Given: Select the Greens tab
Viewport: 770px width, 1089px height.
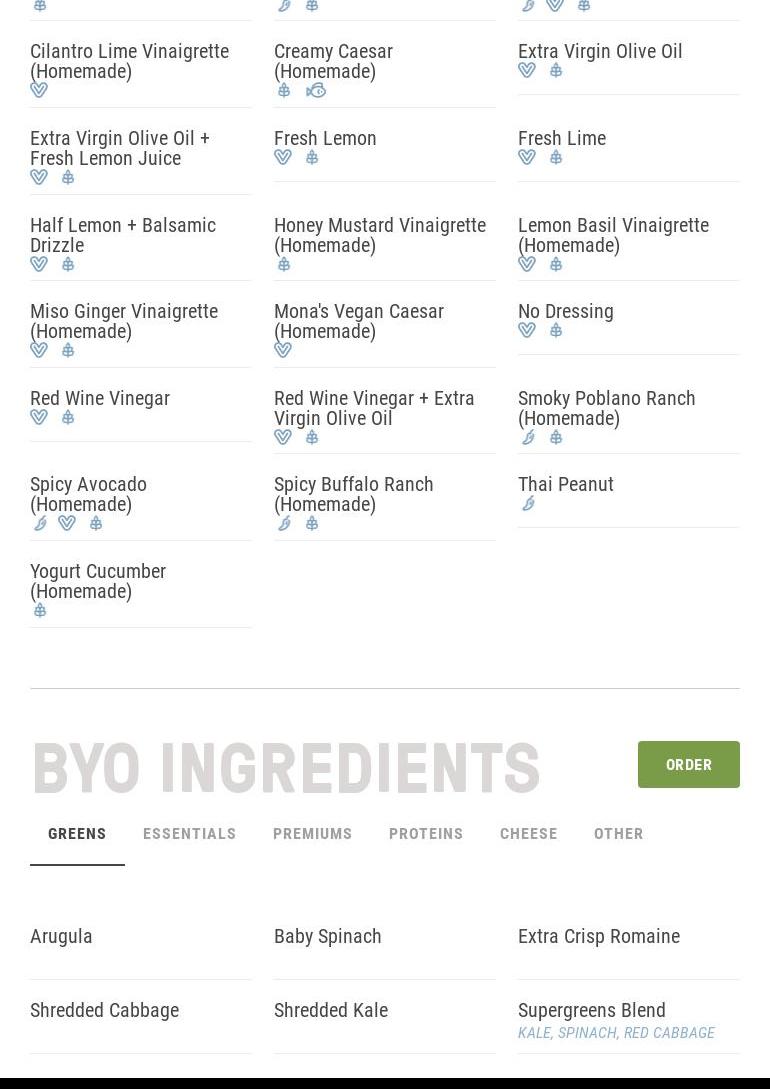Looking at the screenshot, I should 77,834.
